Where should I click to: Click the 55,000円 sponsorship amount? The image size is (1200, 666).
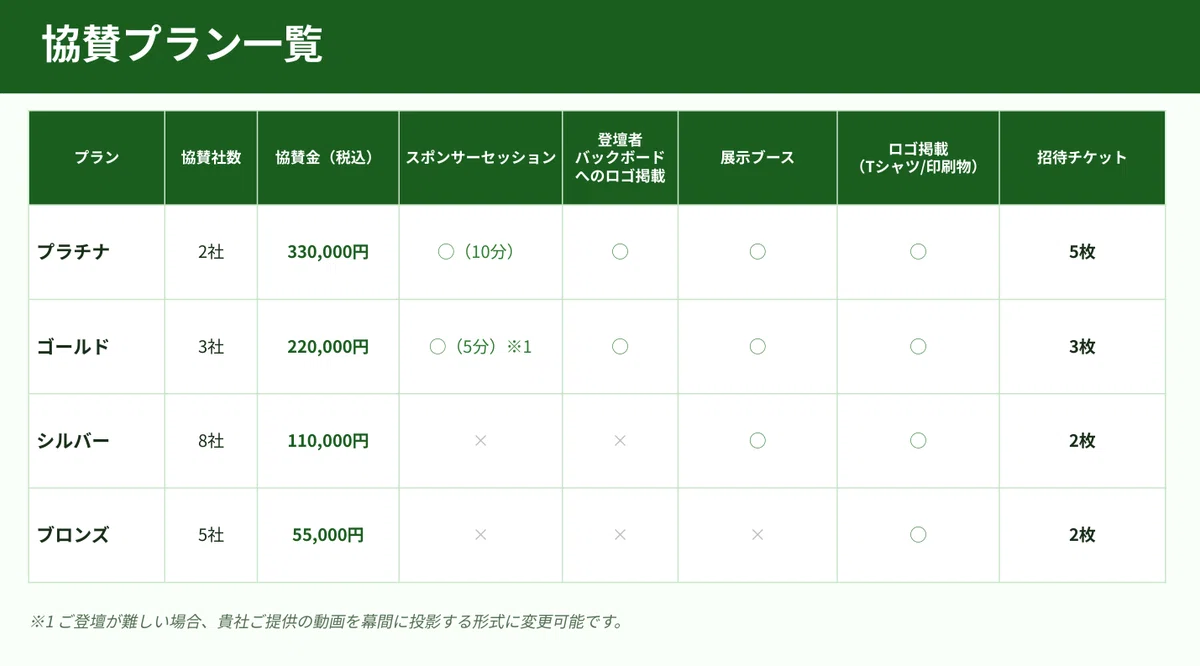coord(328,535)
